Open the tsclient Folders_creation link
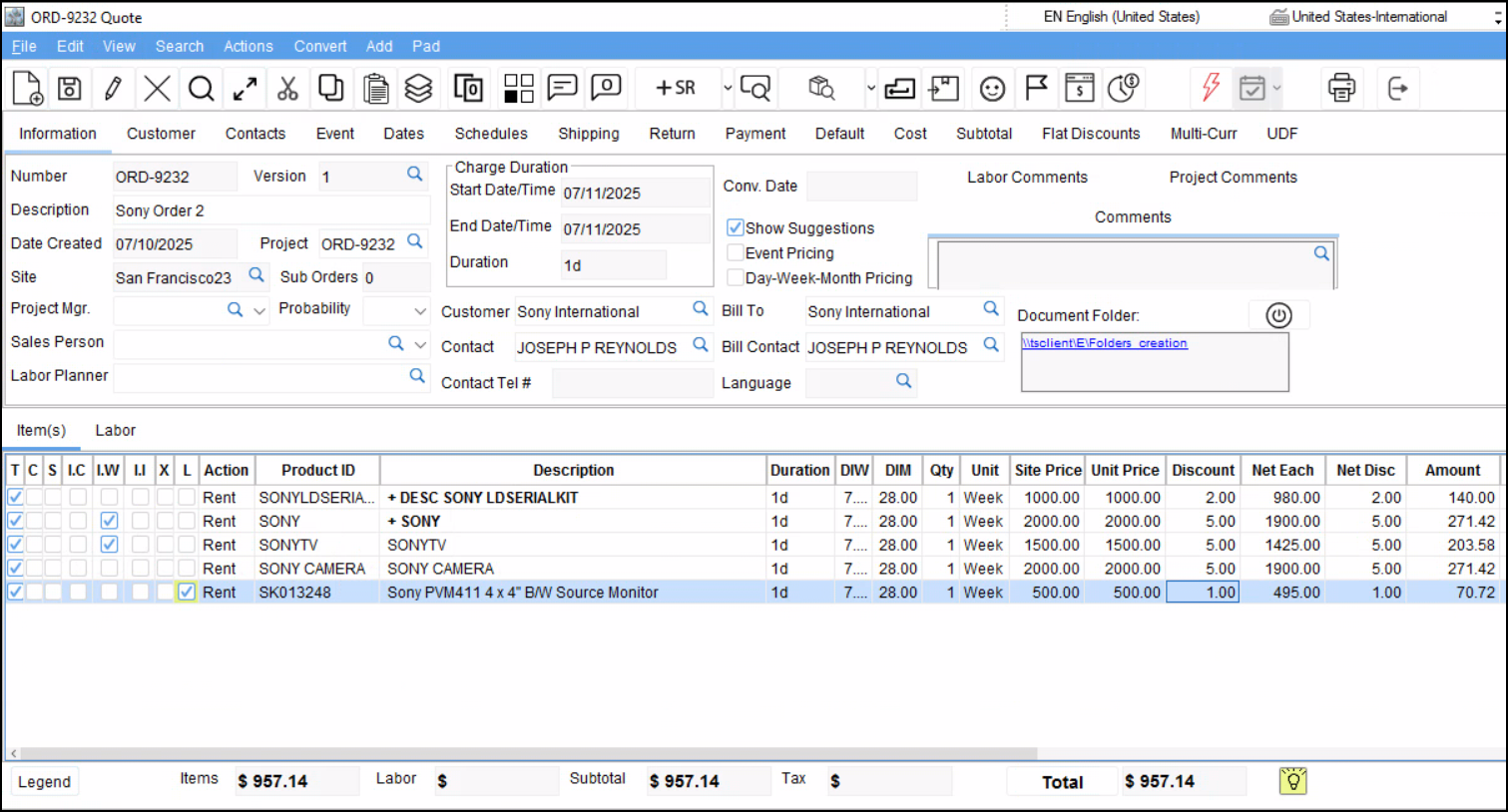Viewport: 1508px width, 812px height. [x=1104, y=343]
